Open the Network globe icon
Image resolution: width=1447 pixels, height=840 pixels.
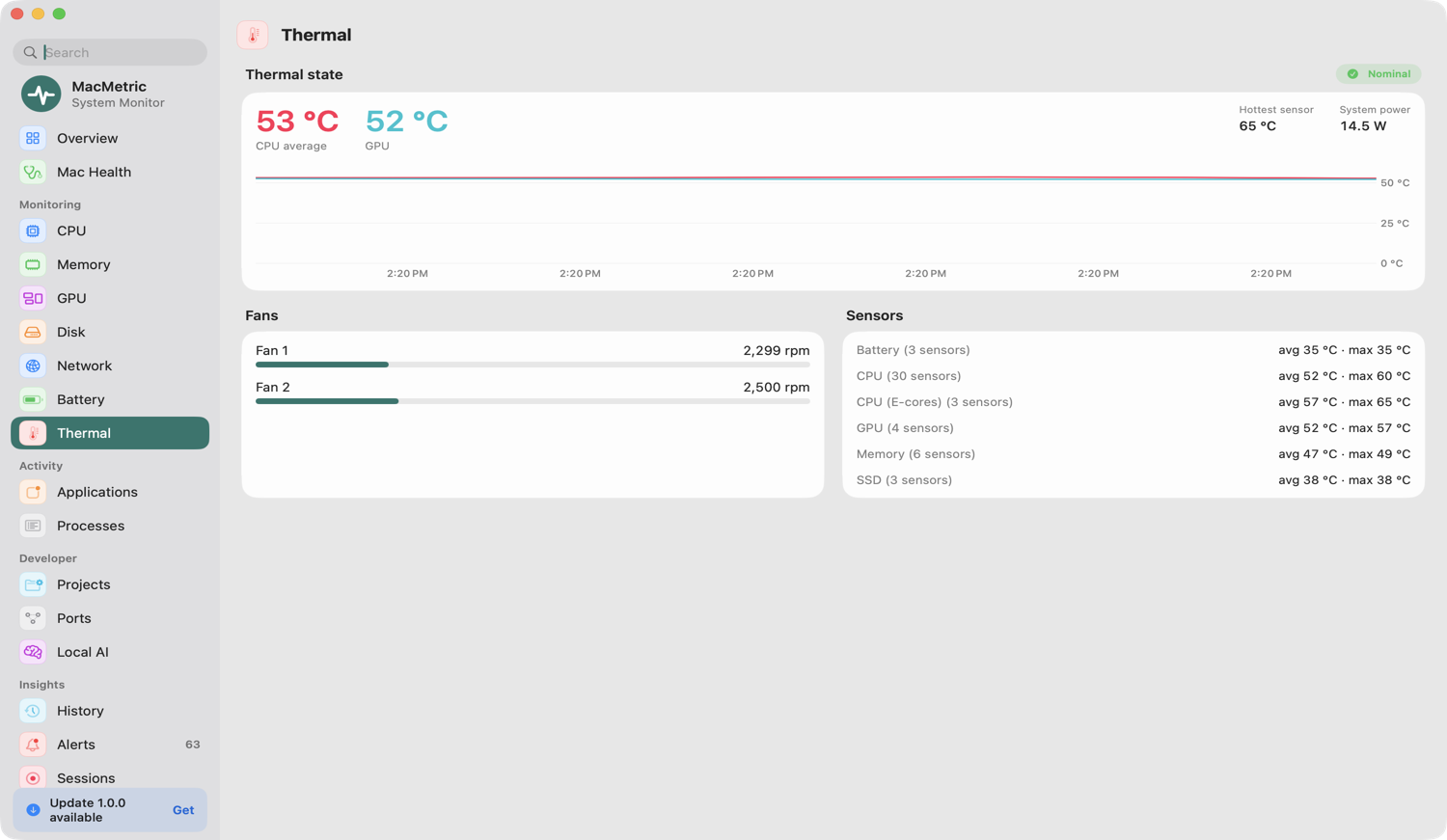[33, 366]
